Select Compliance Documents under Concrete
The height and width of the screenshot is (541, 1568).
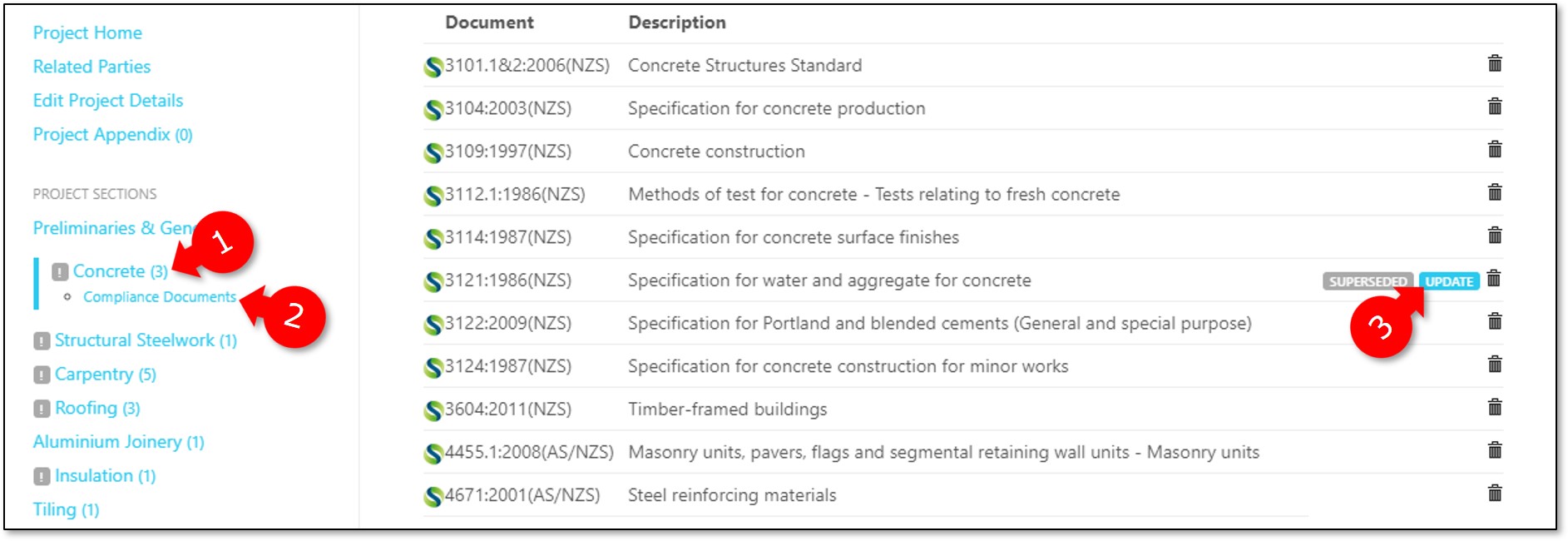pos(159,297)
